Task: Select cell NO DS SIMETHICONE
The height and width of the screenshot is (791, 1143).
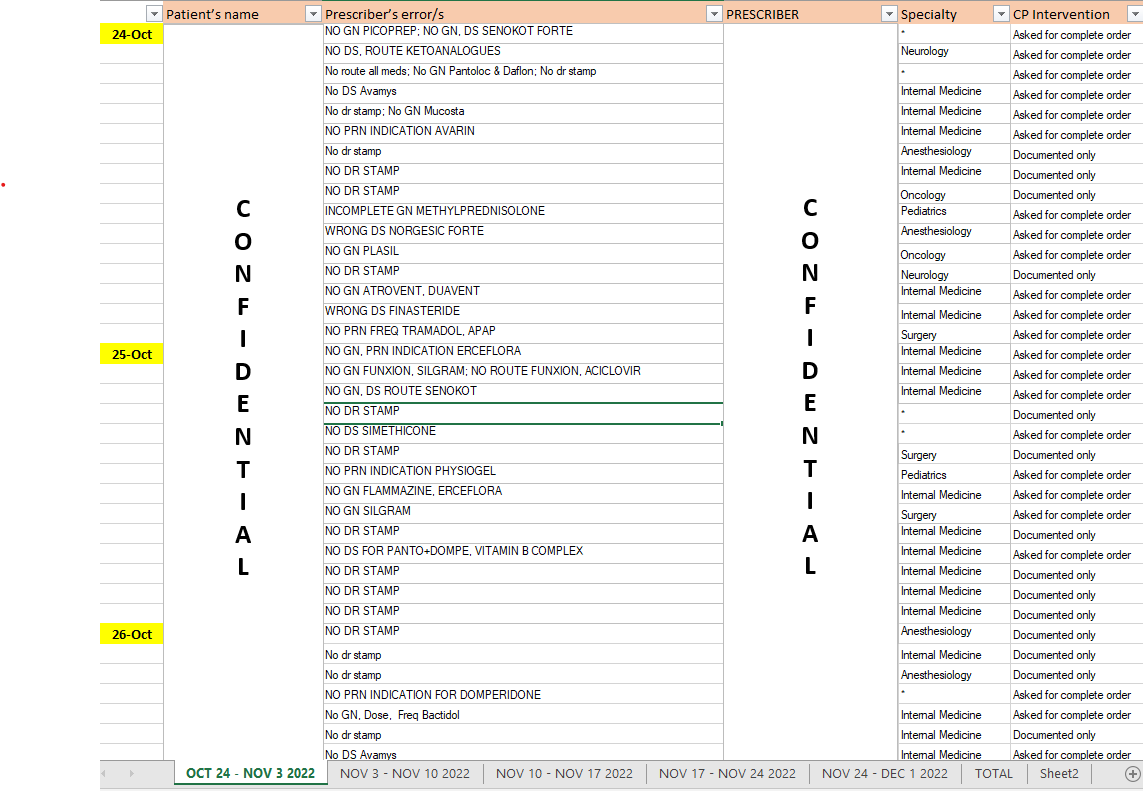Action: pos(523,433)
